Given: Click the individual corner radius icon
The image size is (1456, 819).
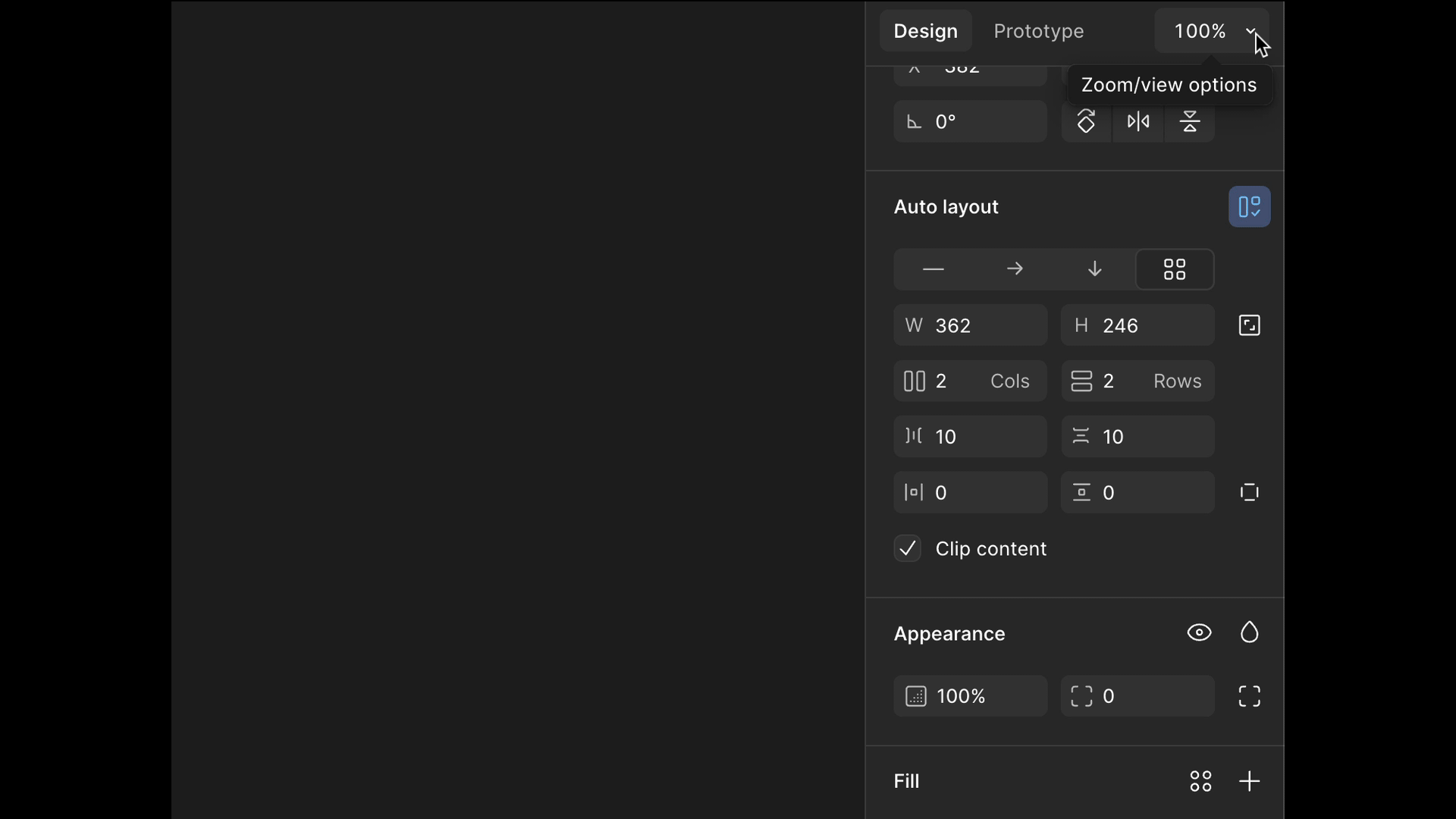Looking at the screenshot, I should (x=1249, y=696).
